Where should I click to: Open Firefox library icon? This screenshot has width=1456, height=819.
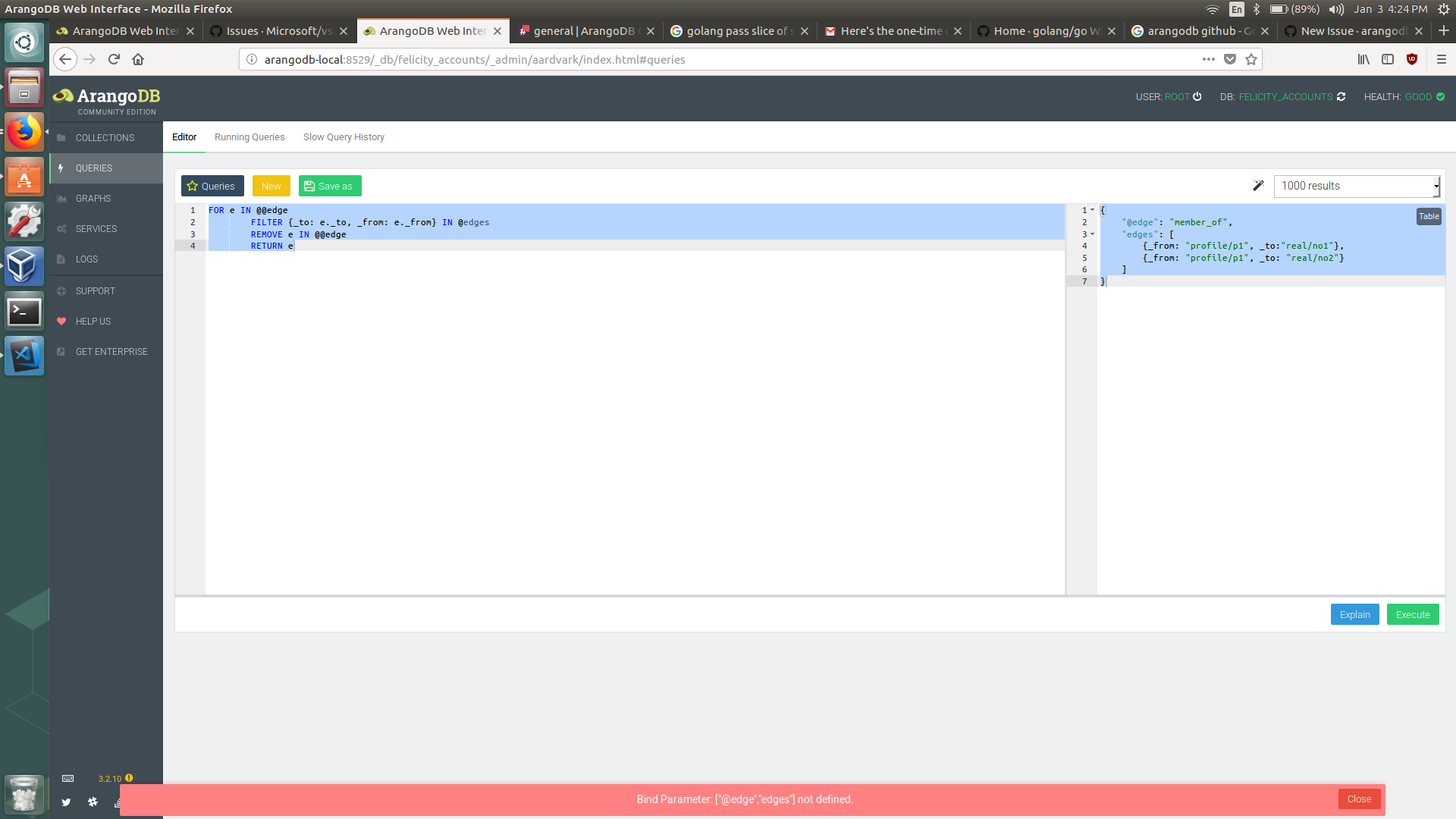(x=1363, y=59)
